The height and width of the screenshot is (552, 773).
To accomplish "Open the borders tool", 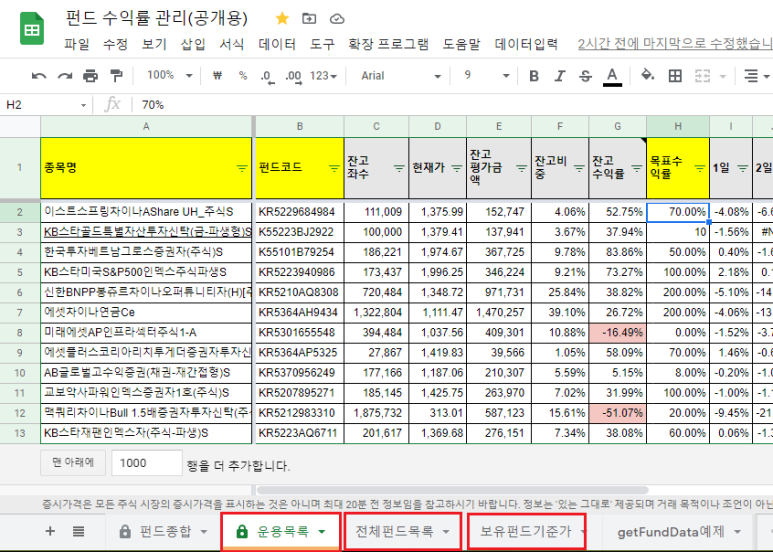I will coord(675,76).
